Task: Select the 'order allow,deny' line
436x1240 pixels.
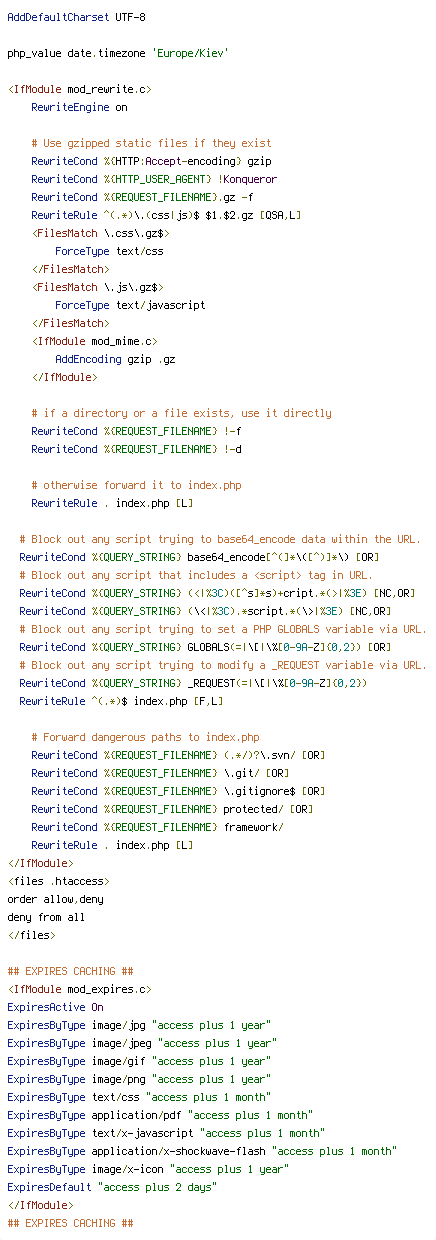Action: pyautogui.click(x=55, y=899)
